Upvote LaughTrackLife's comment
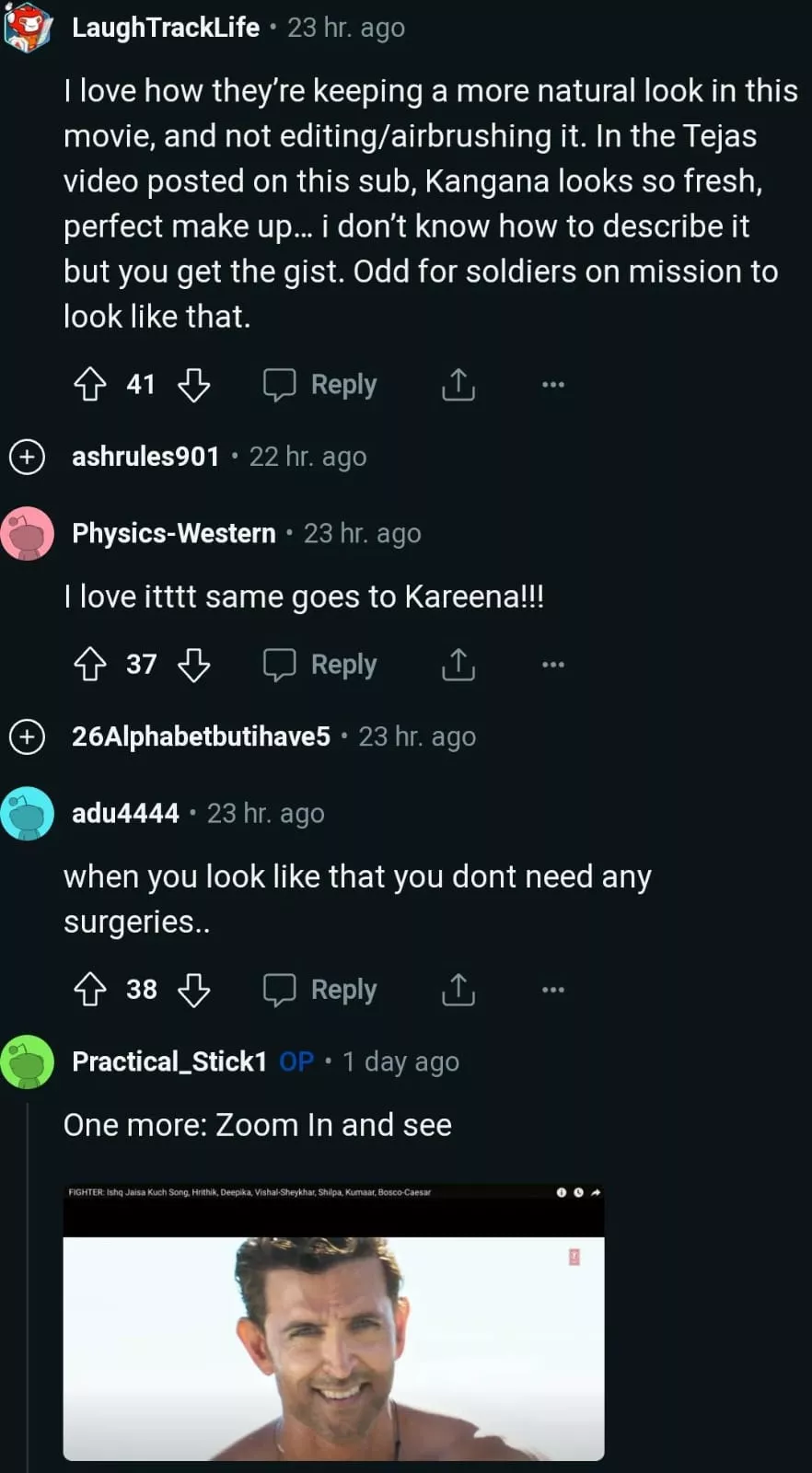812x1473 pixels. 89,385
